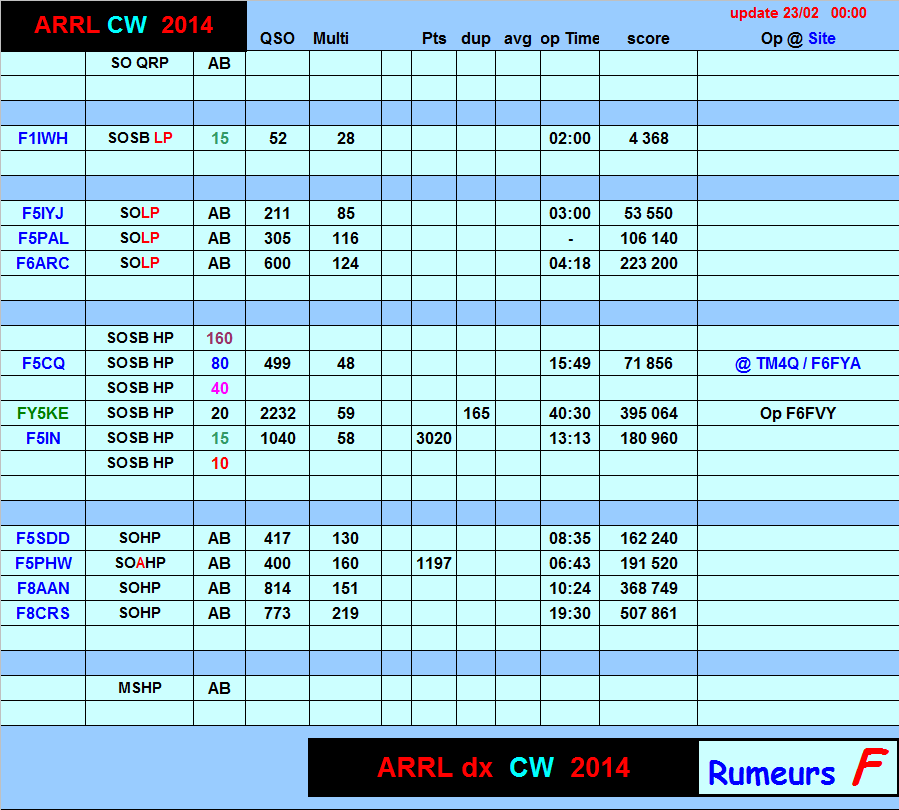Click the 'Op F6FVY' operator note

pyautogui.click(x=798, y=413)
